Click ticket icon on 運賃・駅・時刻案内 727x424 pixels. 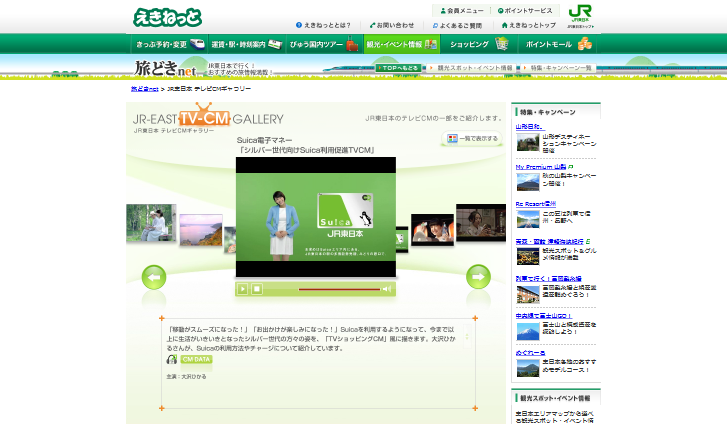coord(275,45)
